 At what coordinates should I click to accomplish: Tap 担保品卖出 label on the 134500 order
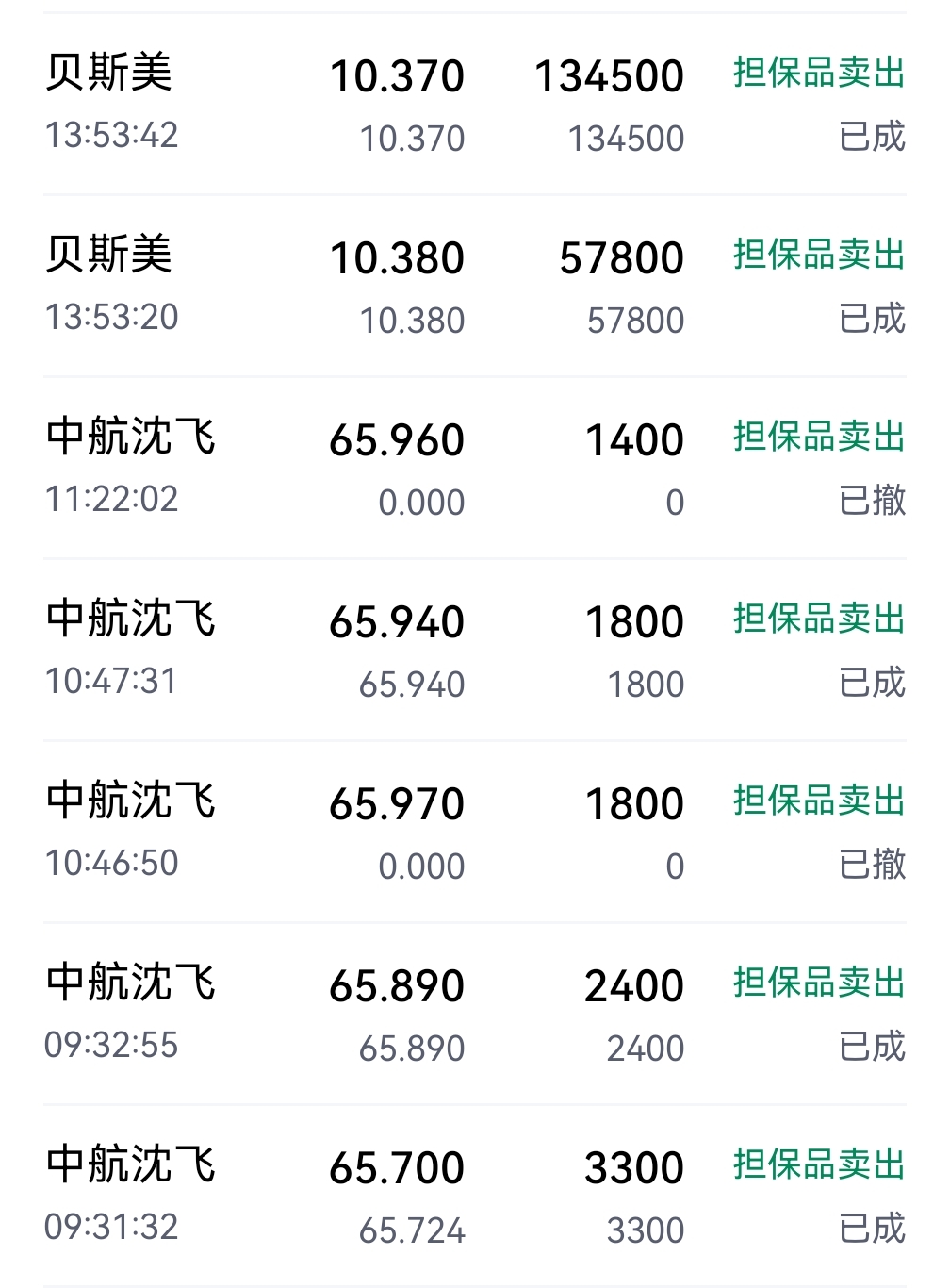pyautogui.click(x=819, y=73)
